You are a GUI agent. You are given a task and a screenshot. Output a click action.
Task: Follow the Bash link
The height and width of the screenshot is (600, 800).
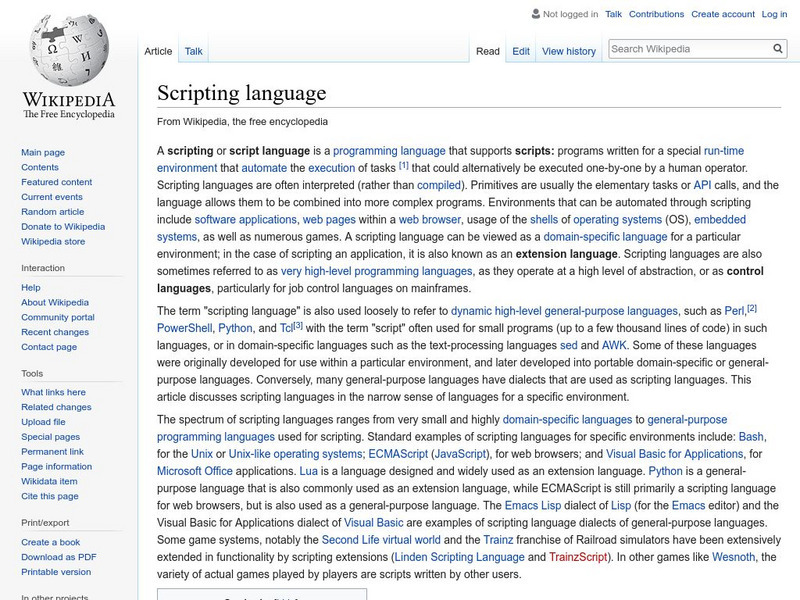[751, 437]
